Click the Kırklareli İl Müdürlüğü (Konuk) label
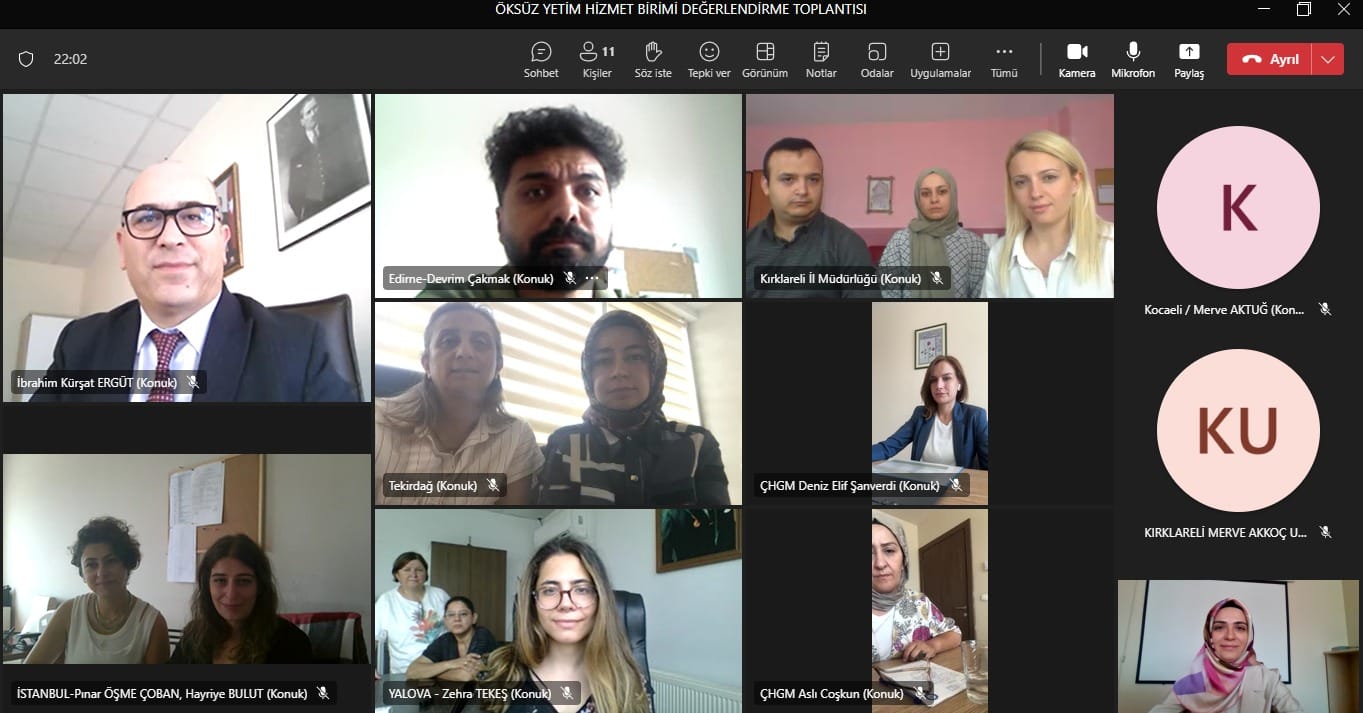1363x713 pixels. tap(840, 279)
